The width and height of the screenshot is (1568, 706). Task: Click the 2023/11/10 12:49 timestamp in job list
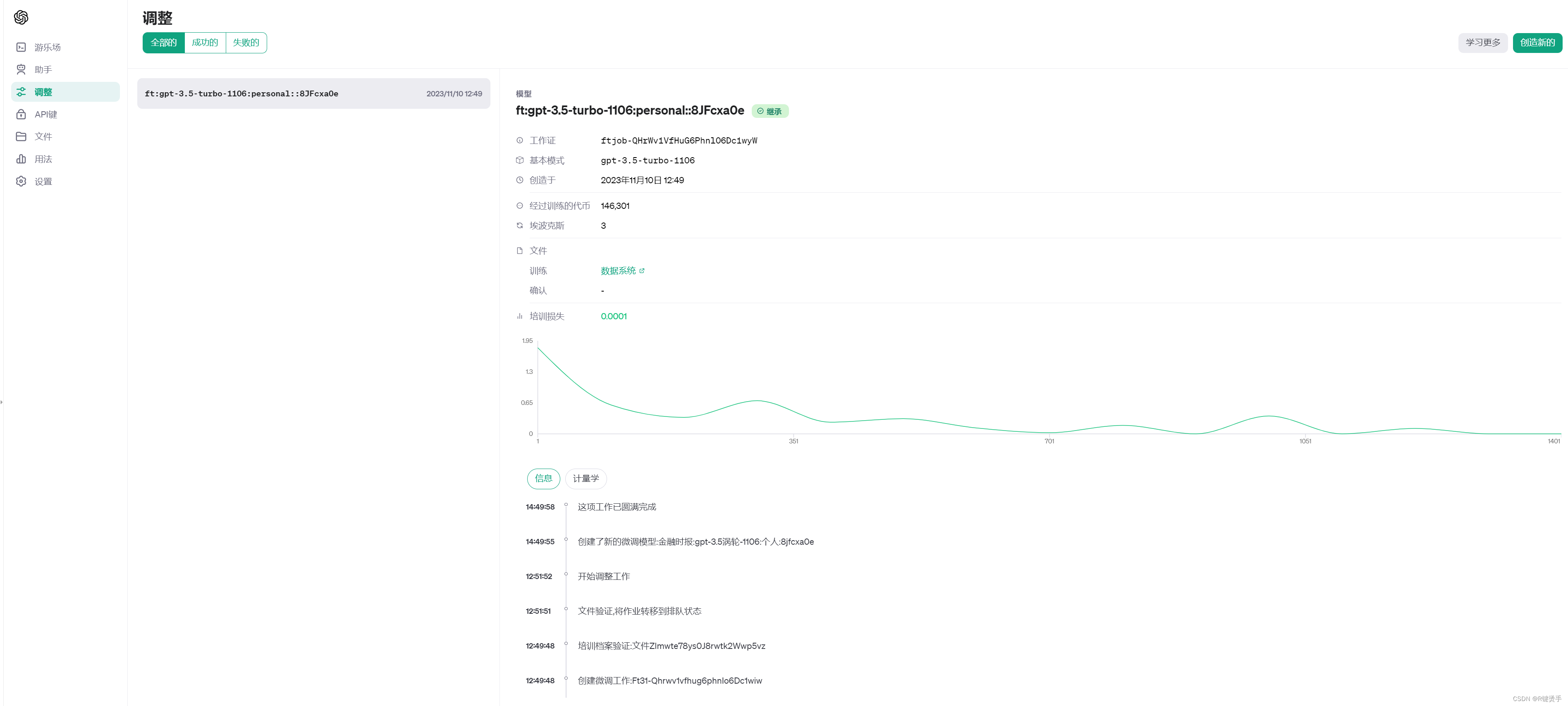[x=454, y=94]
